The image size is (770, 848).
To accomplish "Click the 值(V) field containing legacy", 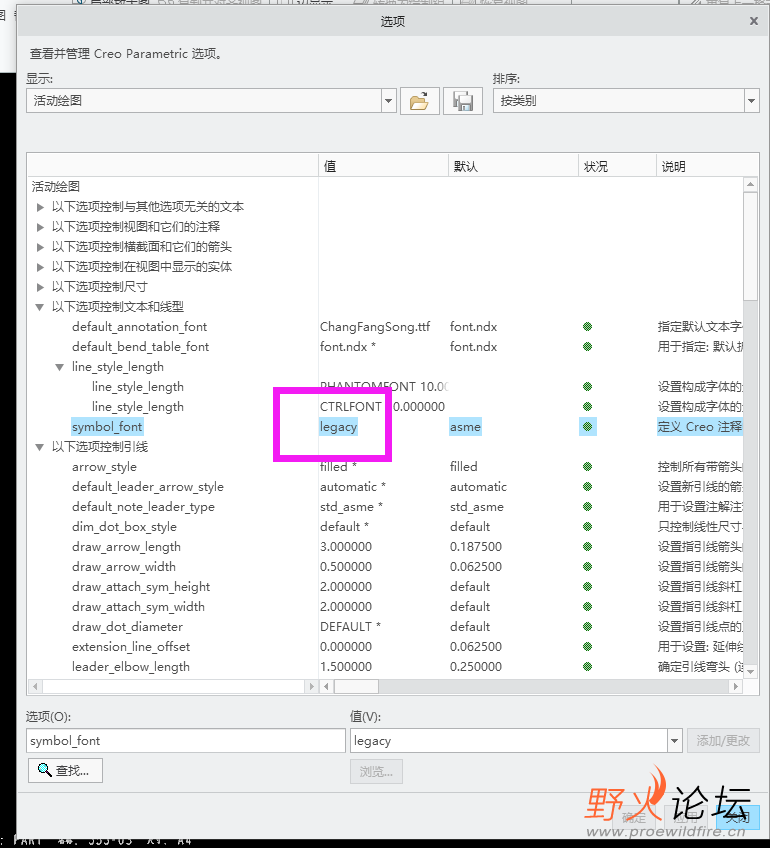I will click(509, 740).
